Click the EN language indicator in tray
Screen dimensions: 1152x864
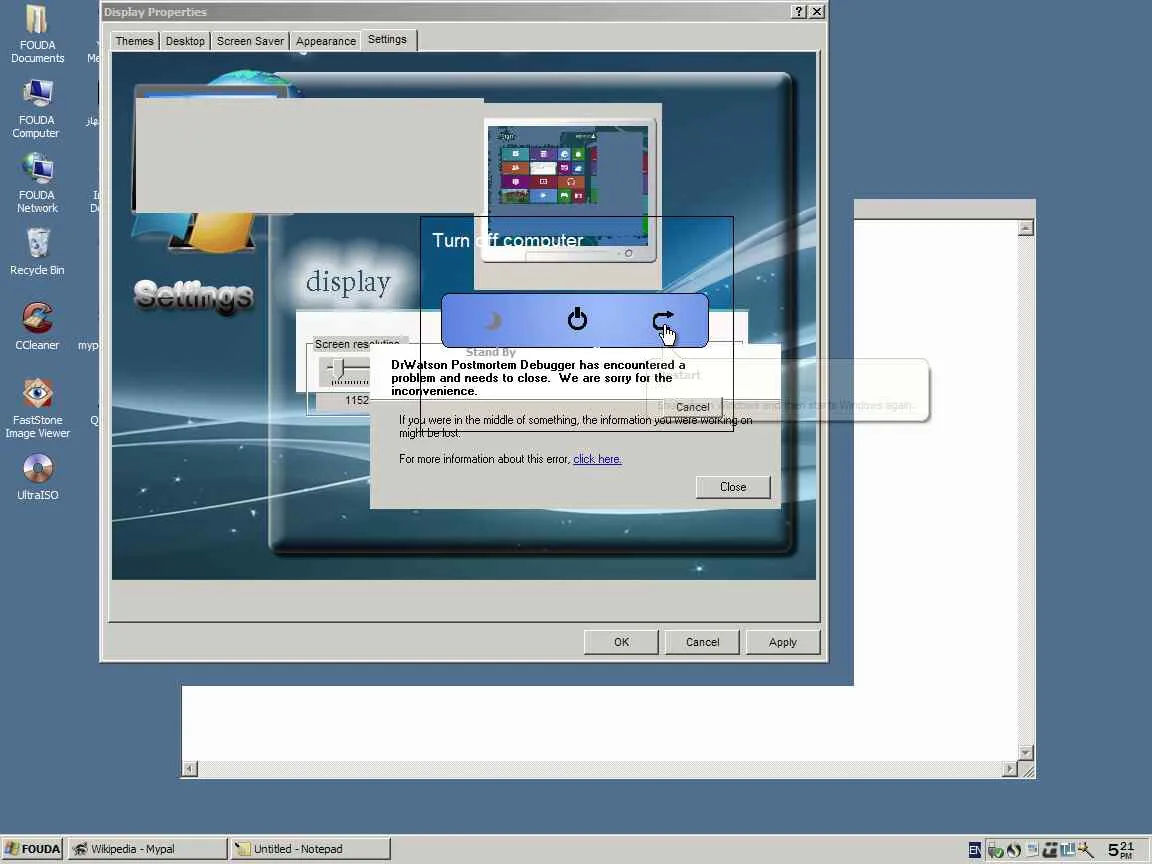tap(975, 850)
